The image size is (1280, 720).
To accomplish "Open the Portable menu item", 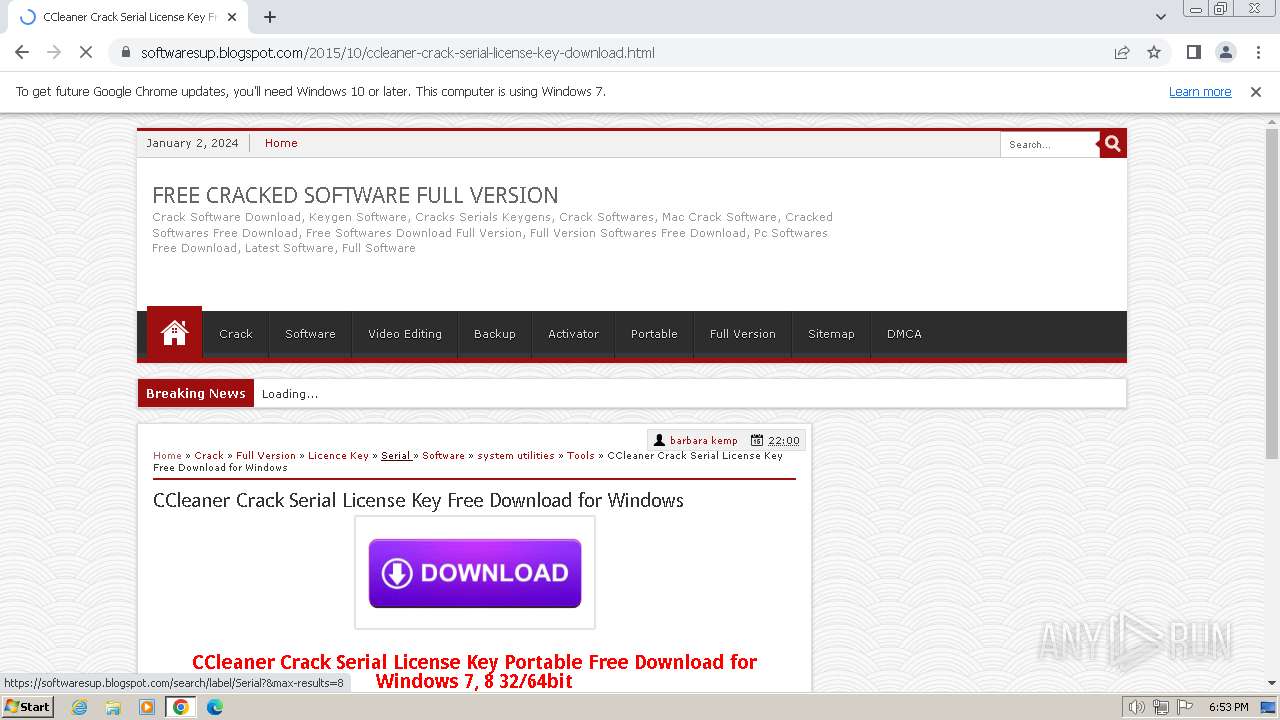I will [x=654, y=334].
